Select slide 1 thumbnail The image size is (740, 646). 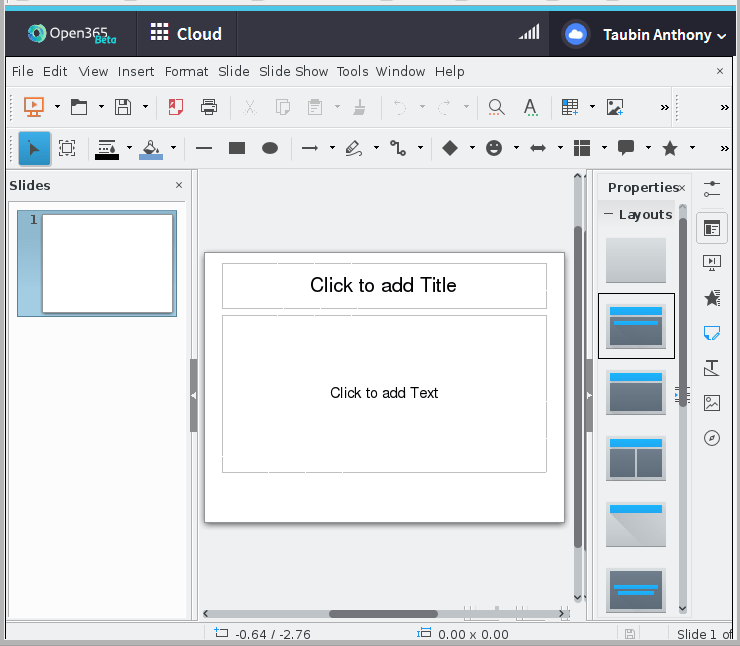pos(97,263)
